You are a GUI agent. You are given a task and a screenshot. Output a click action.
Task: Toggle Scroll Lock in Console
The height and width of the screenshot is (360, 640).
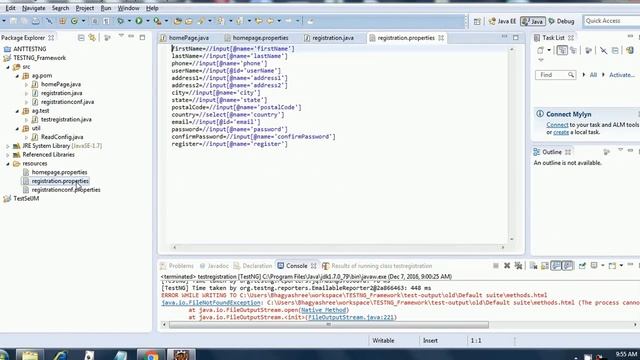point(544,266)
